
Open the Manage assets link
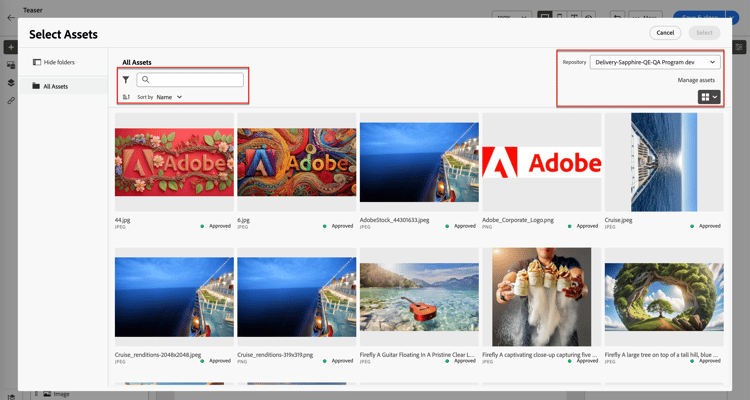tap(696, 80)
